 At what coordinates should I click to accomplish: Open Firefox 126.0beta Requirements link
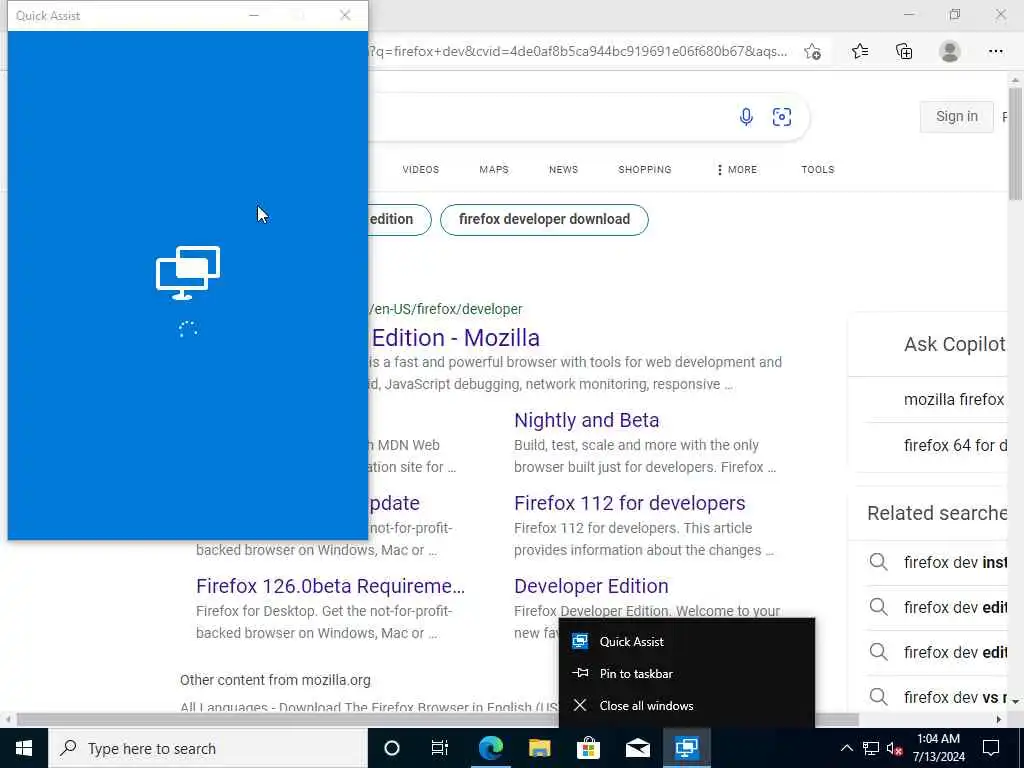[330, 586]
